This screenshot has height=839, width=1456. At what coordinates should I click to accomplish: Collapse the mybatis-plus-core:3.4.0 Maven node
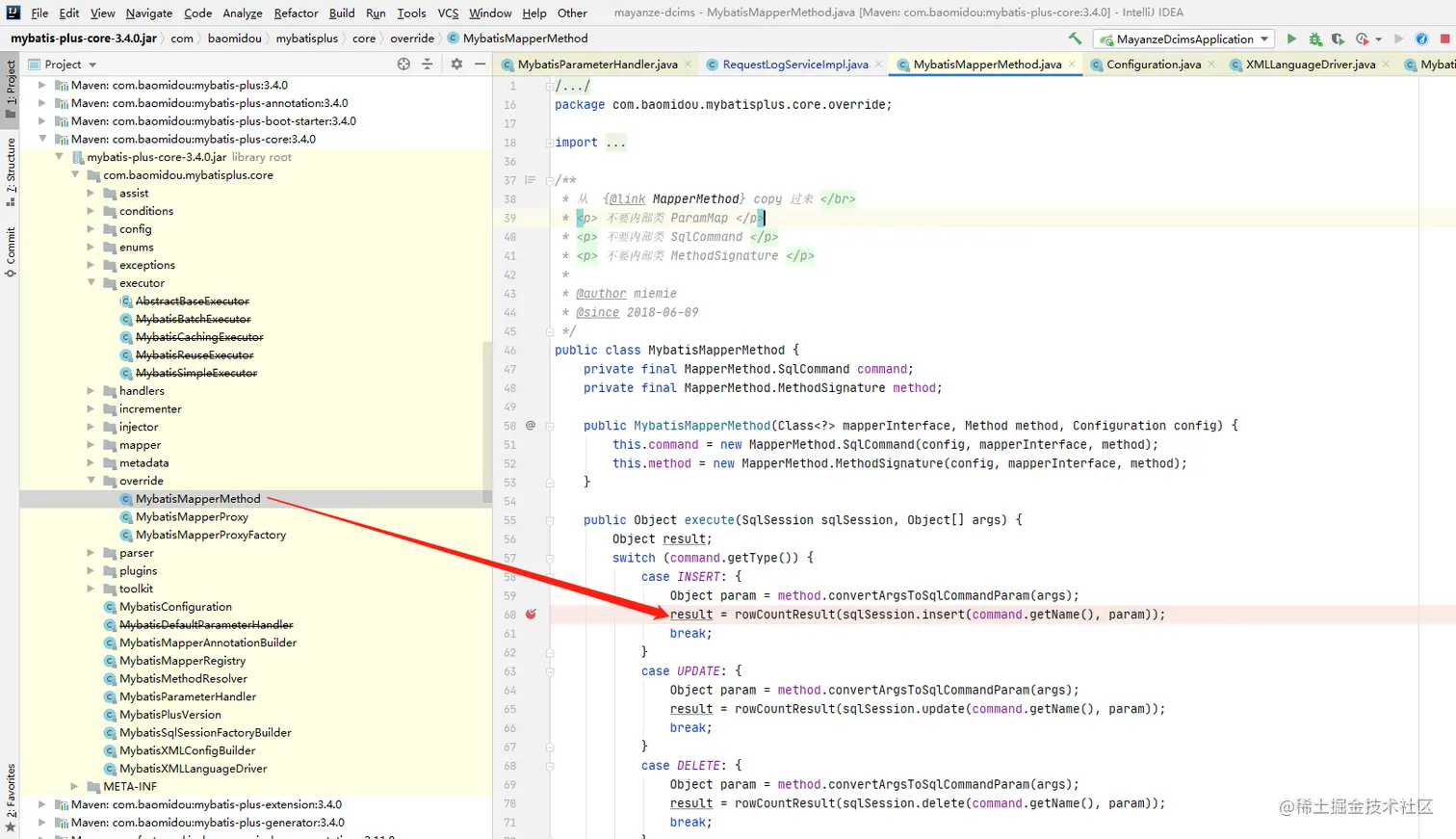click(41, 139)
